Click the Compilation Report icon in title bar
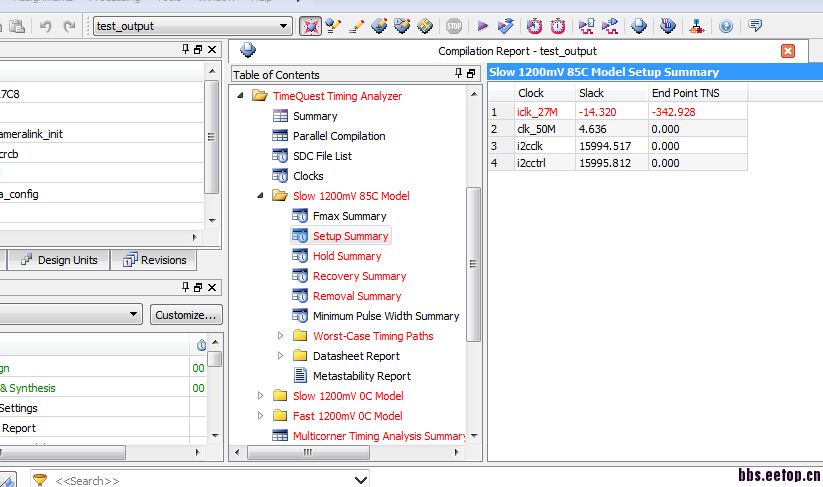The image size is (823, 487). point(248,50)
